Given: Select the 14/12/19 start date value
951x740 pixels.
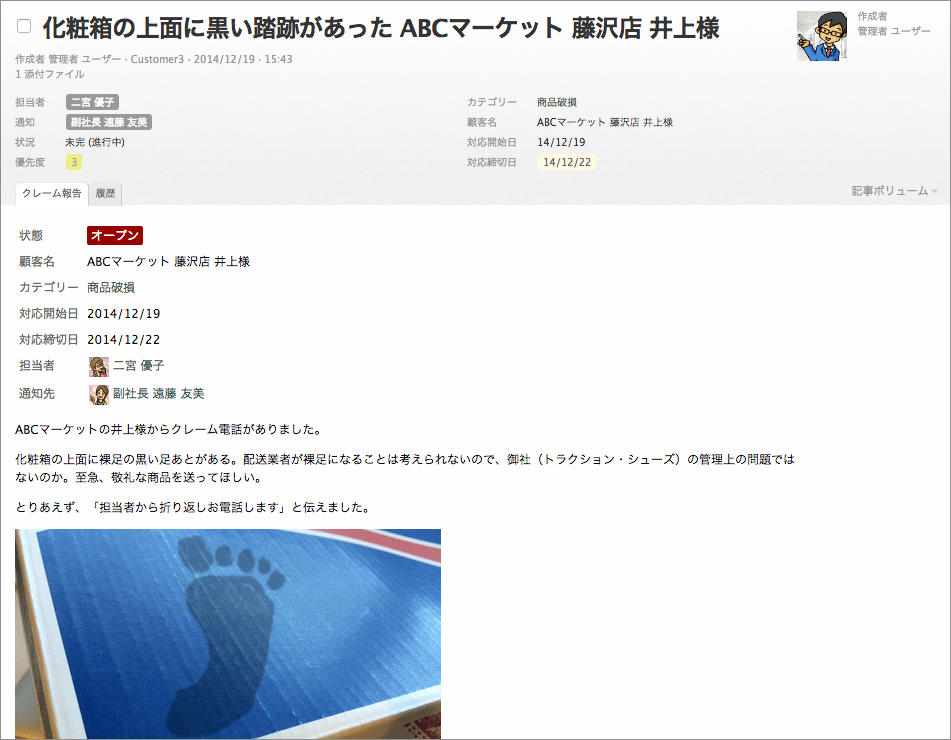Looking at the screenshot, I should (x=562, y=142).
